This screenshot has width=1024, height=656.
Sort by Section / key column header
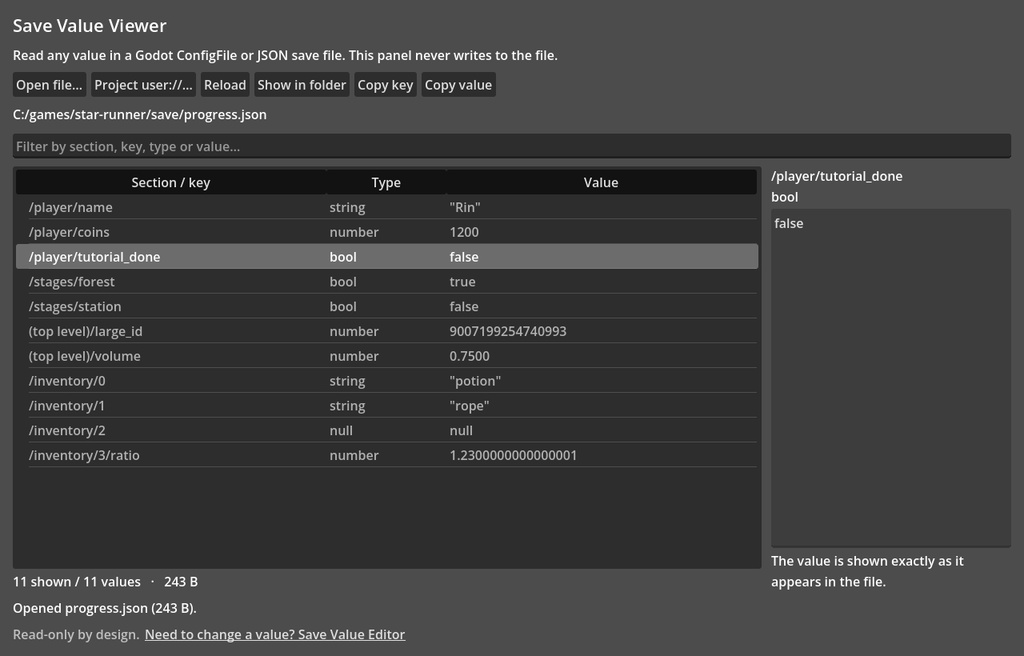pyautogui.click(x=171, y=182)
